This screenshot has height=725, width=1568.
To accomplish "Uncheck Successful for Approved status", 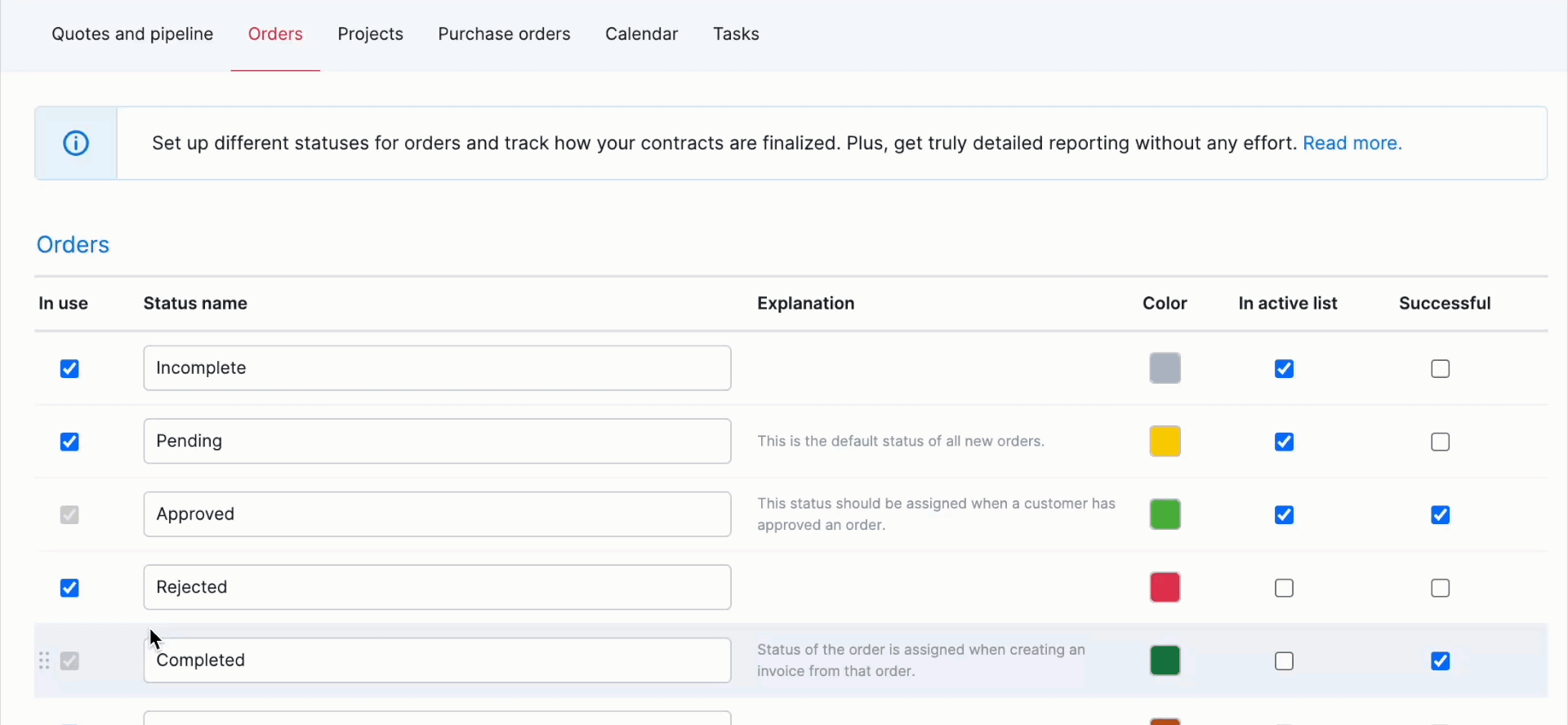I will point(1441,515).
